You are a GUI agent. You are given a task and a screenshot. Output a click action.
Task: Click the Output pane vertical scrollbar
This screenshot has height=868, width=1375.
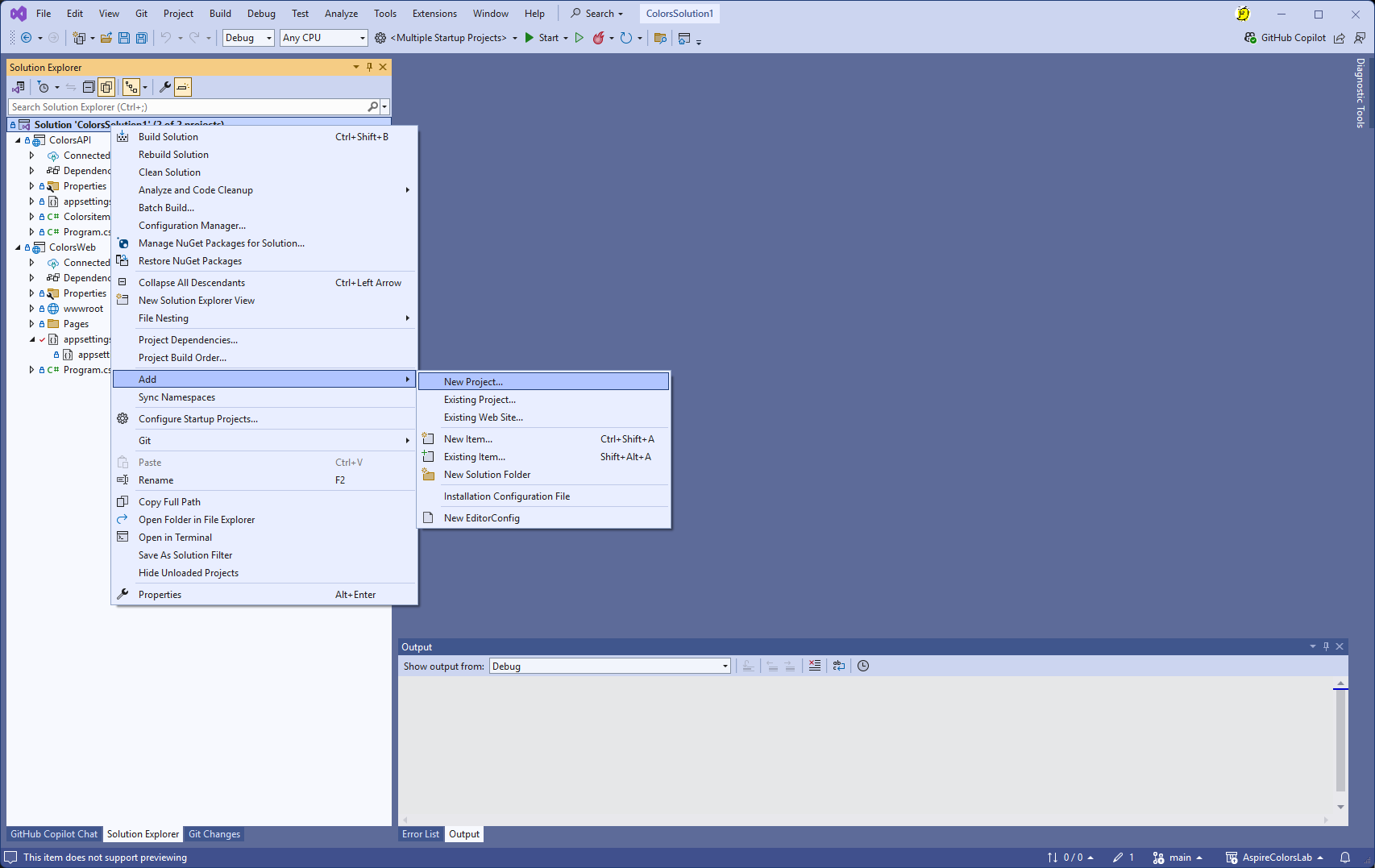pyautogui.click(x=1340, y=741)
